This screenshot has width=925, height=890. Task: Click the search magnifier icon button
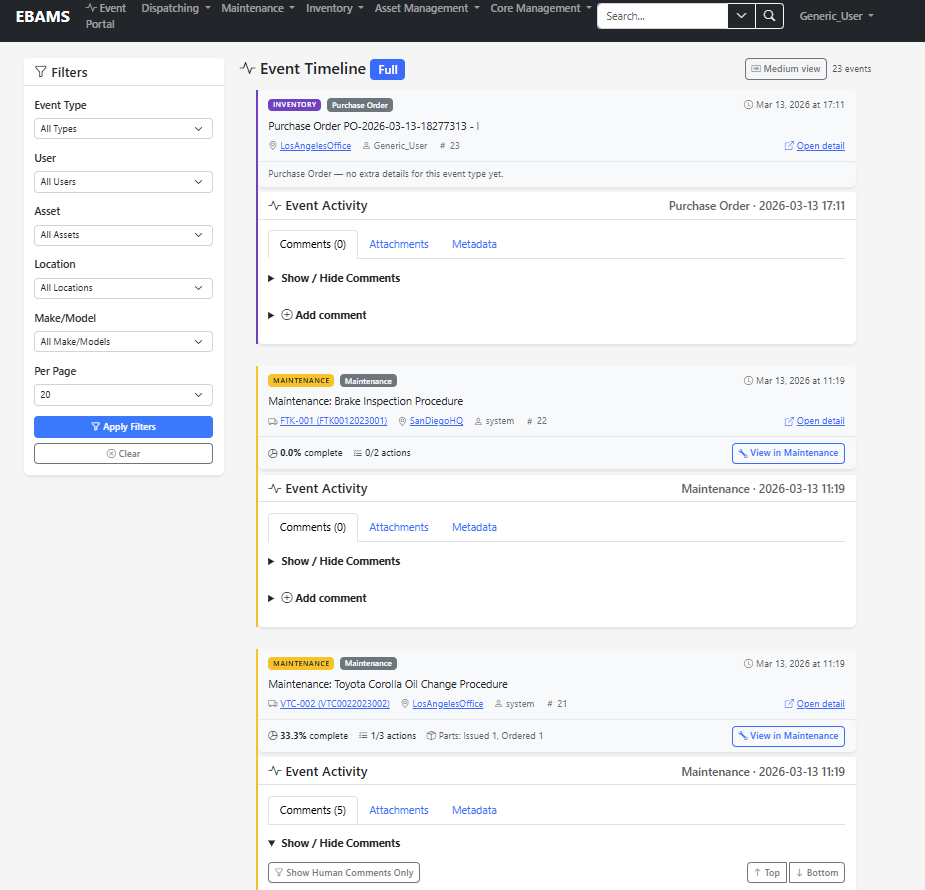769,16
